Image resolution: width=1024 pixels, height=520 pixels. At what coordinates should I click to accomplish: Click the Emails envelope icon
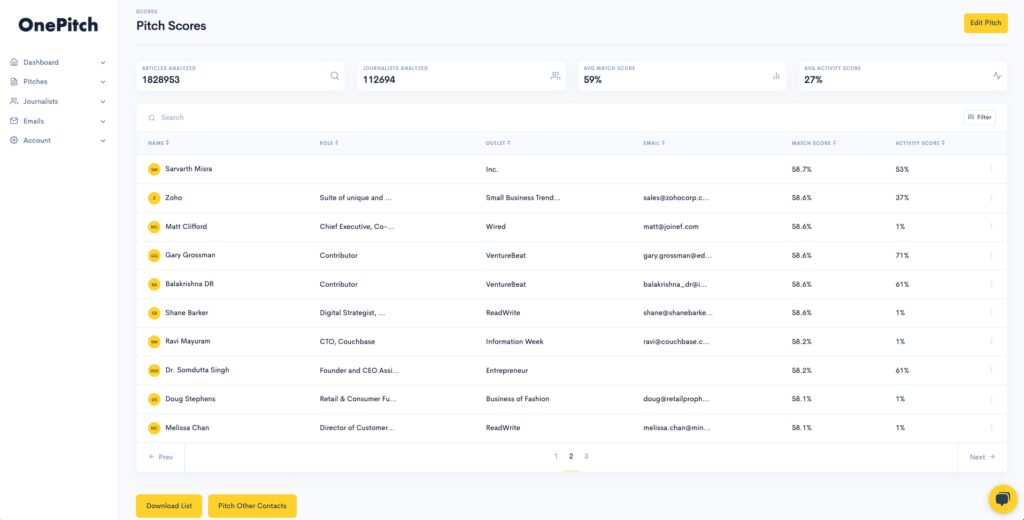pyautogui.click(x=14, y=121)
